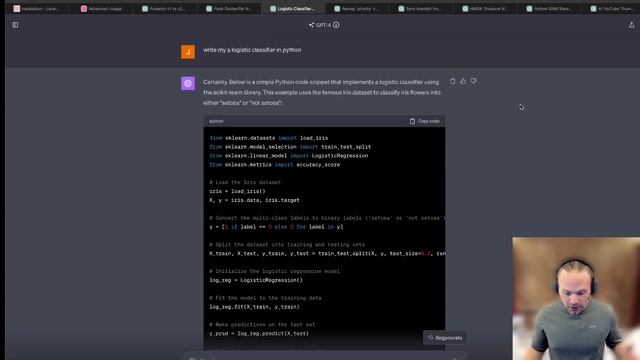
Task: Click the import line for load_iris
Action: (269, 138)
